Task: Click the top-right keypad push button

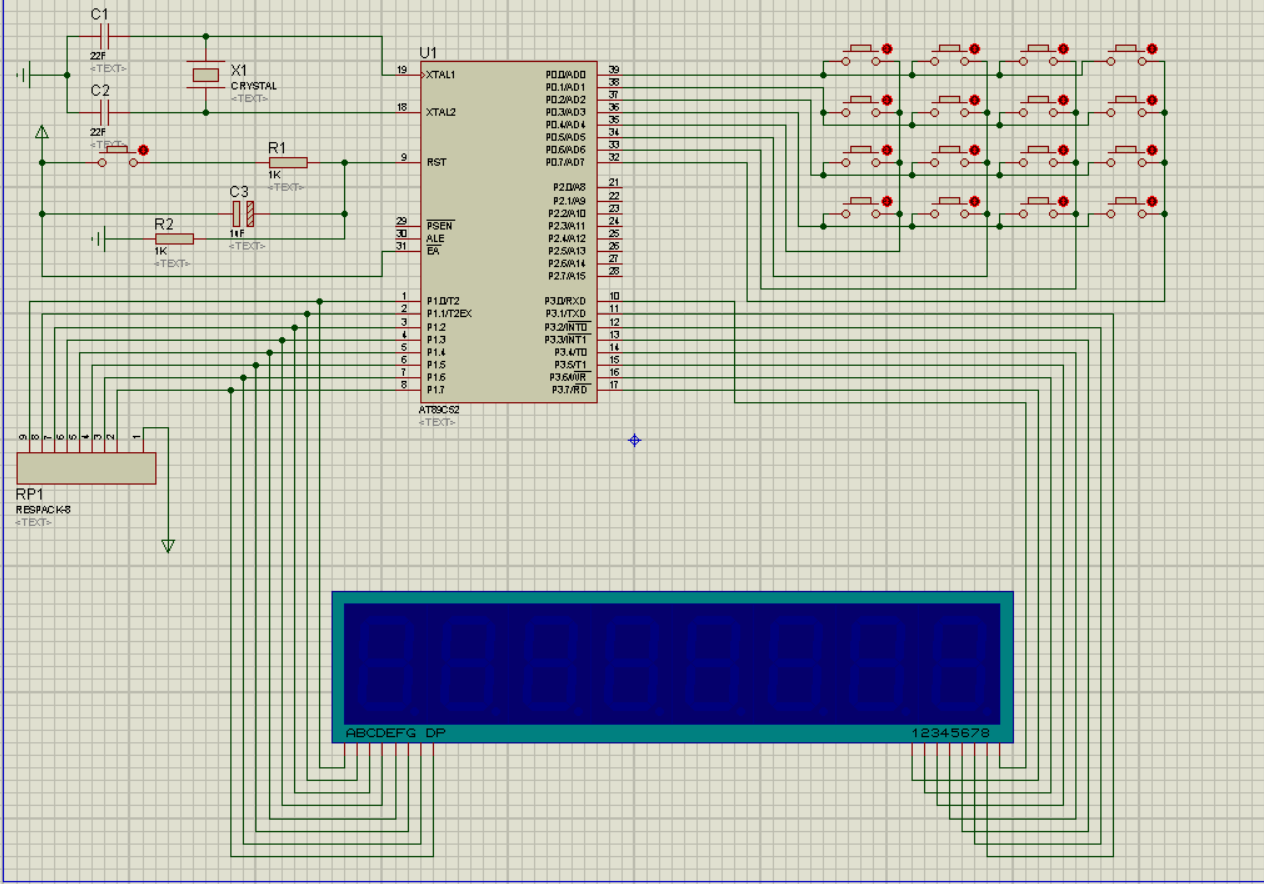Action: pos(1125,55)
